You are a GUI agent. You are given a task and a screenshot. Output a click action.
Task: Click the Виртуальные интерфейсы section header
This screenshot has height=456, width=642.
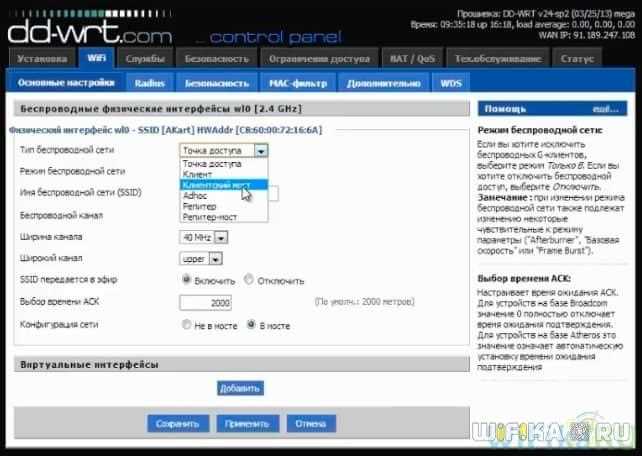pos(242,364)
